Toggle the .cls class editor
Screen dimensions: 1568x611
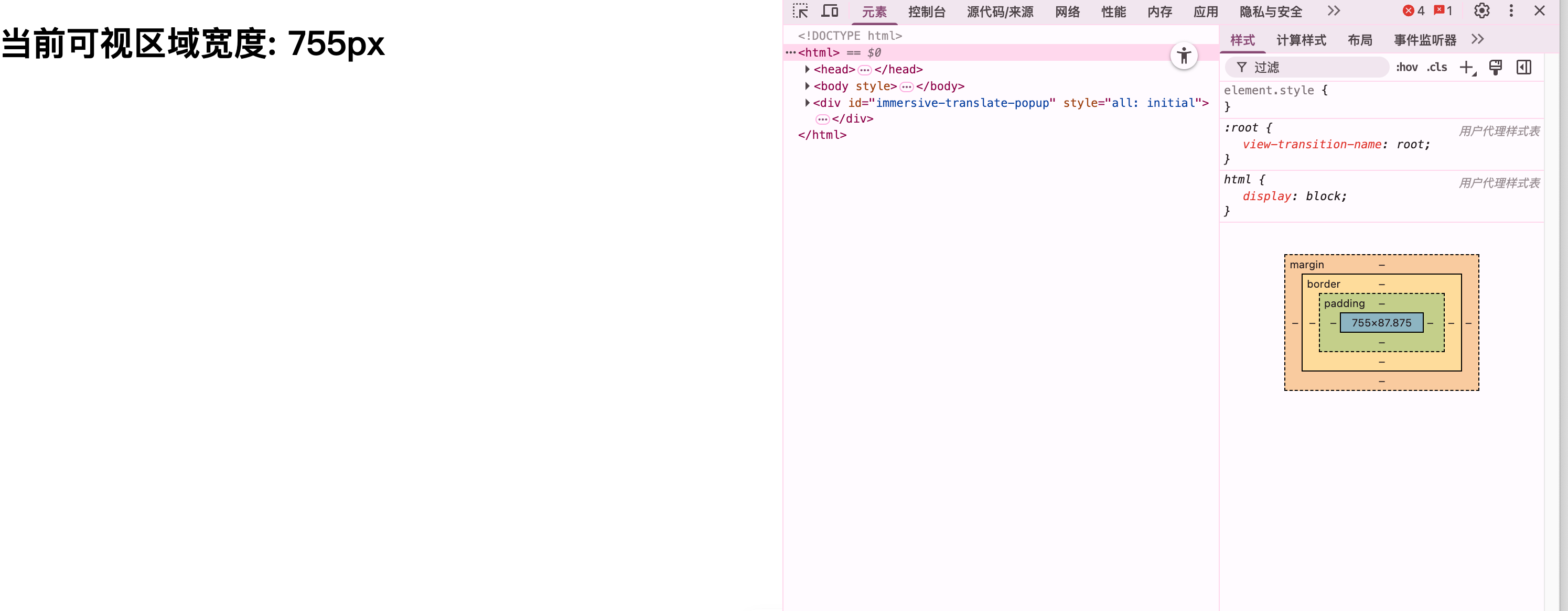[1436, 68]
